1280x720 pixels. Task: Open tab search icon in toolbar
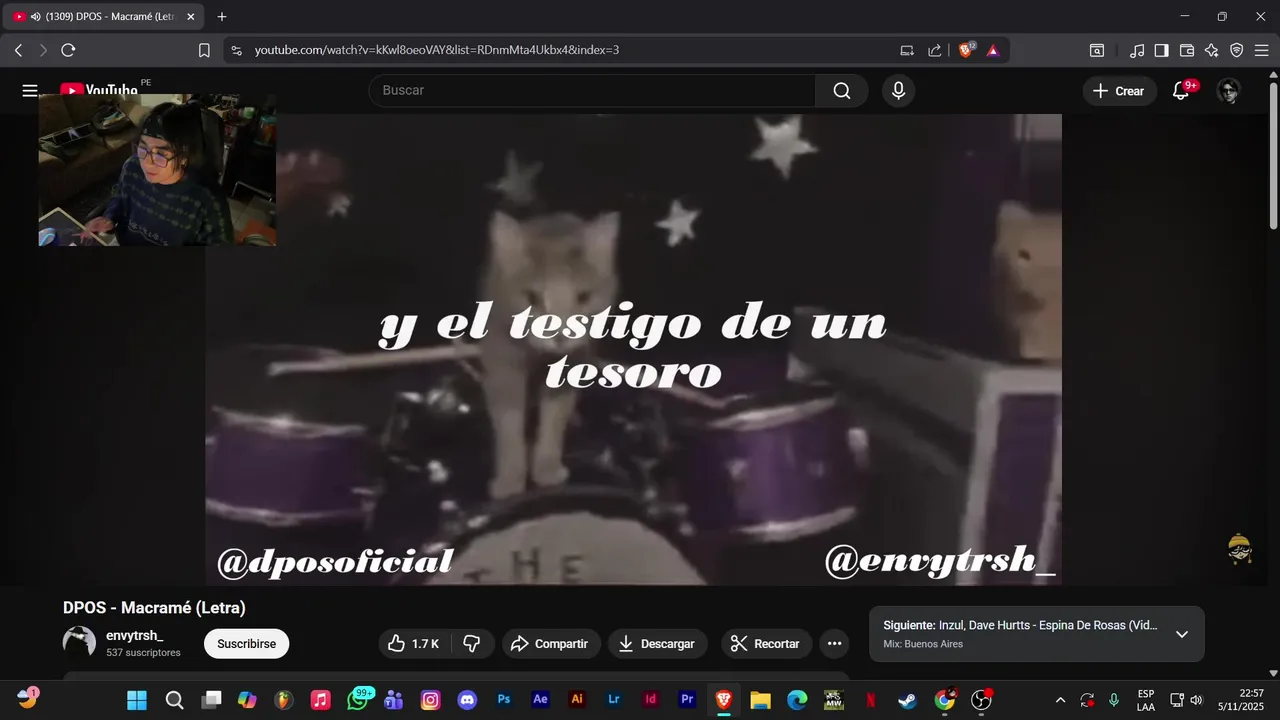coord(1097,50)
